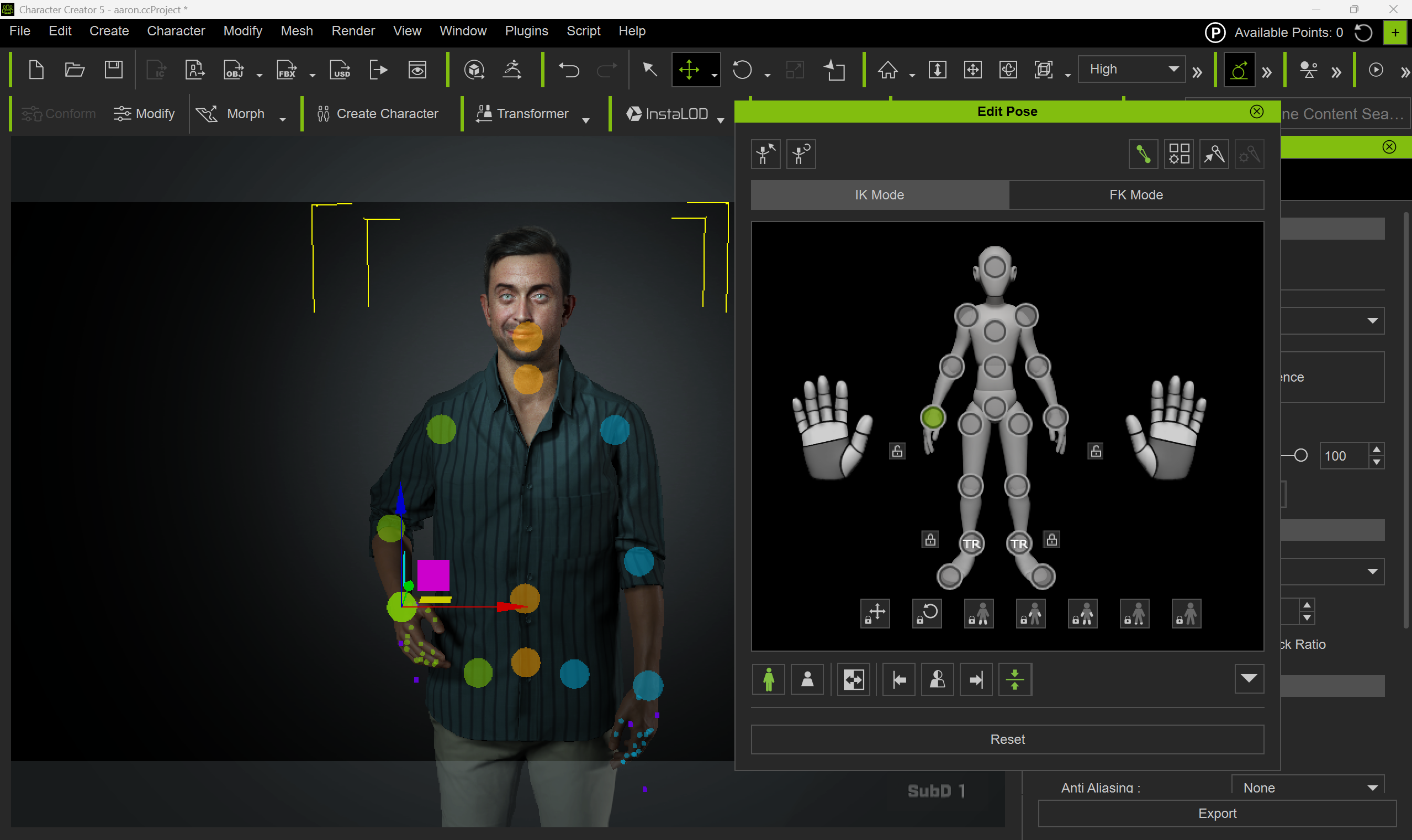Expand the Transformer dropdown arrow
Viewport: 1412px width, 840px height.
pyautogui.click(x=586, y=119)
